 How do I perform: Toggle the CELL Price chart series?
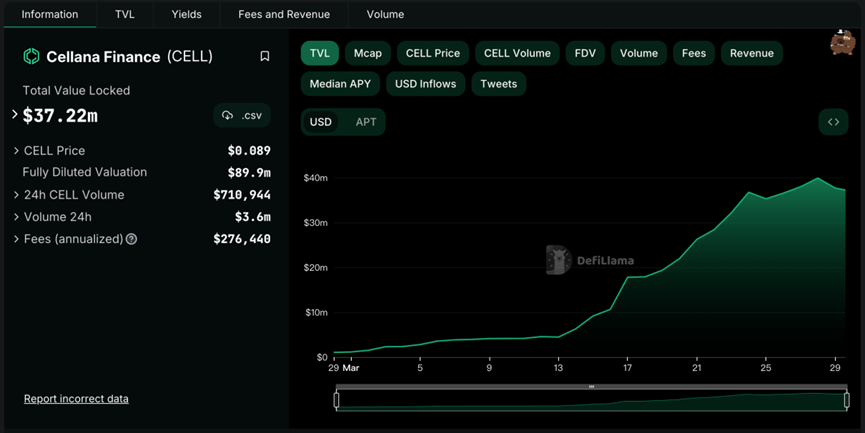pos(433,53)
